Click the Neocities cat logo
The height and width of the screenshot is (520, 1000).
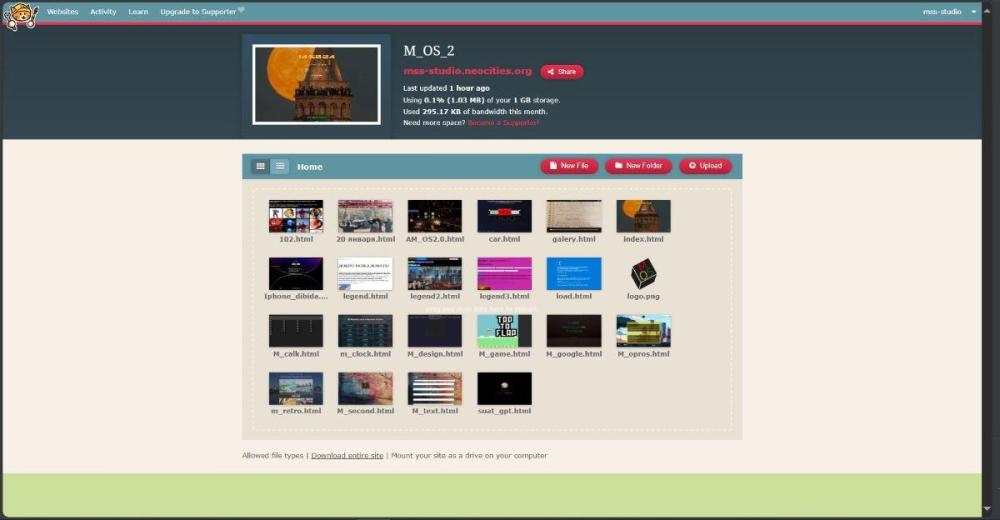[20, 16]
